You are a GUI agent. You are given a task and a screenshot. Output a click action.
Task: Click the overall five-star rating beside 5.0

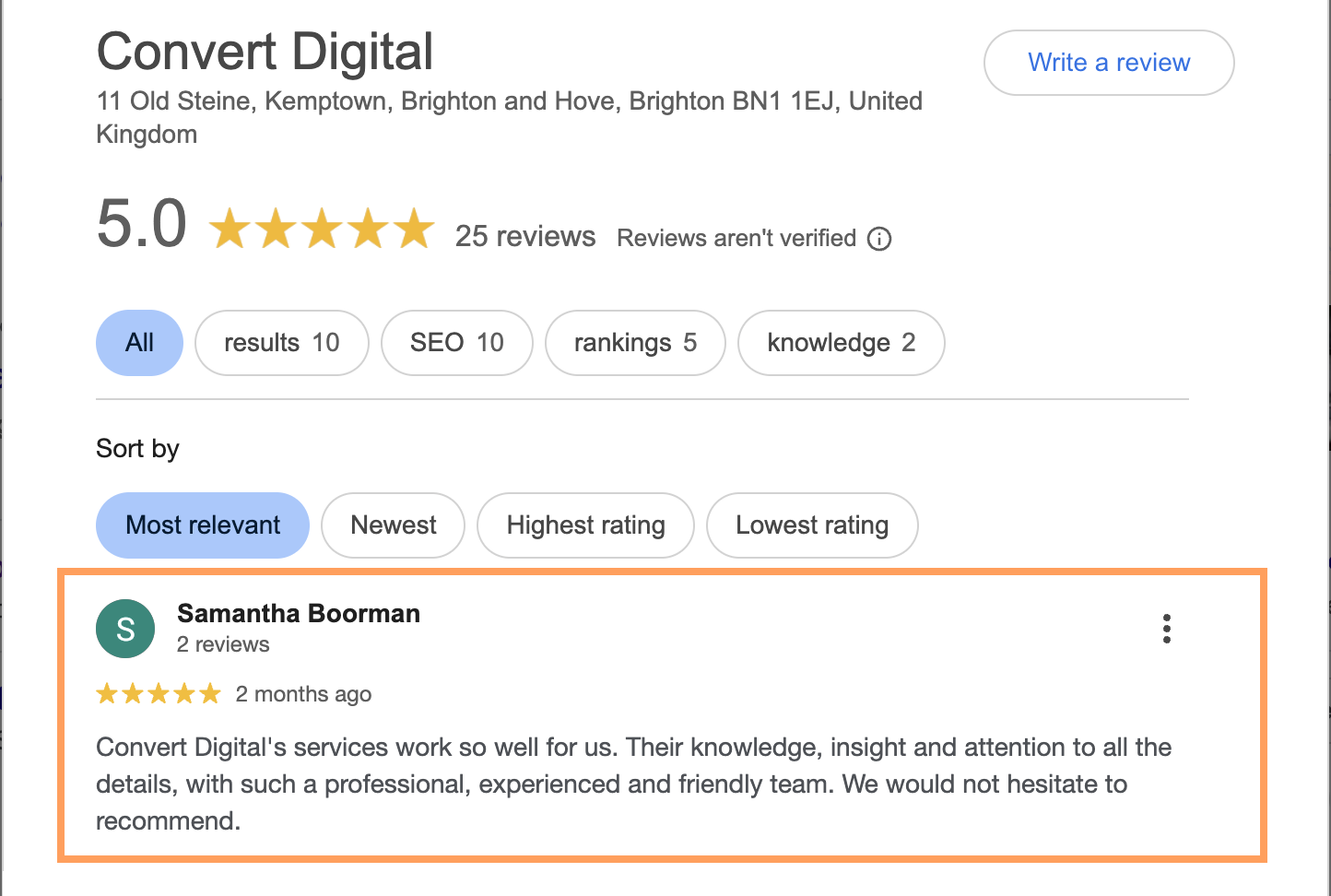click(x=322, y=229)
